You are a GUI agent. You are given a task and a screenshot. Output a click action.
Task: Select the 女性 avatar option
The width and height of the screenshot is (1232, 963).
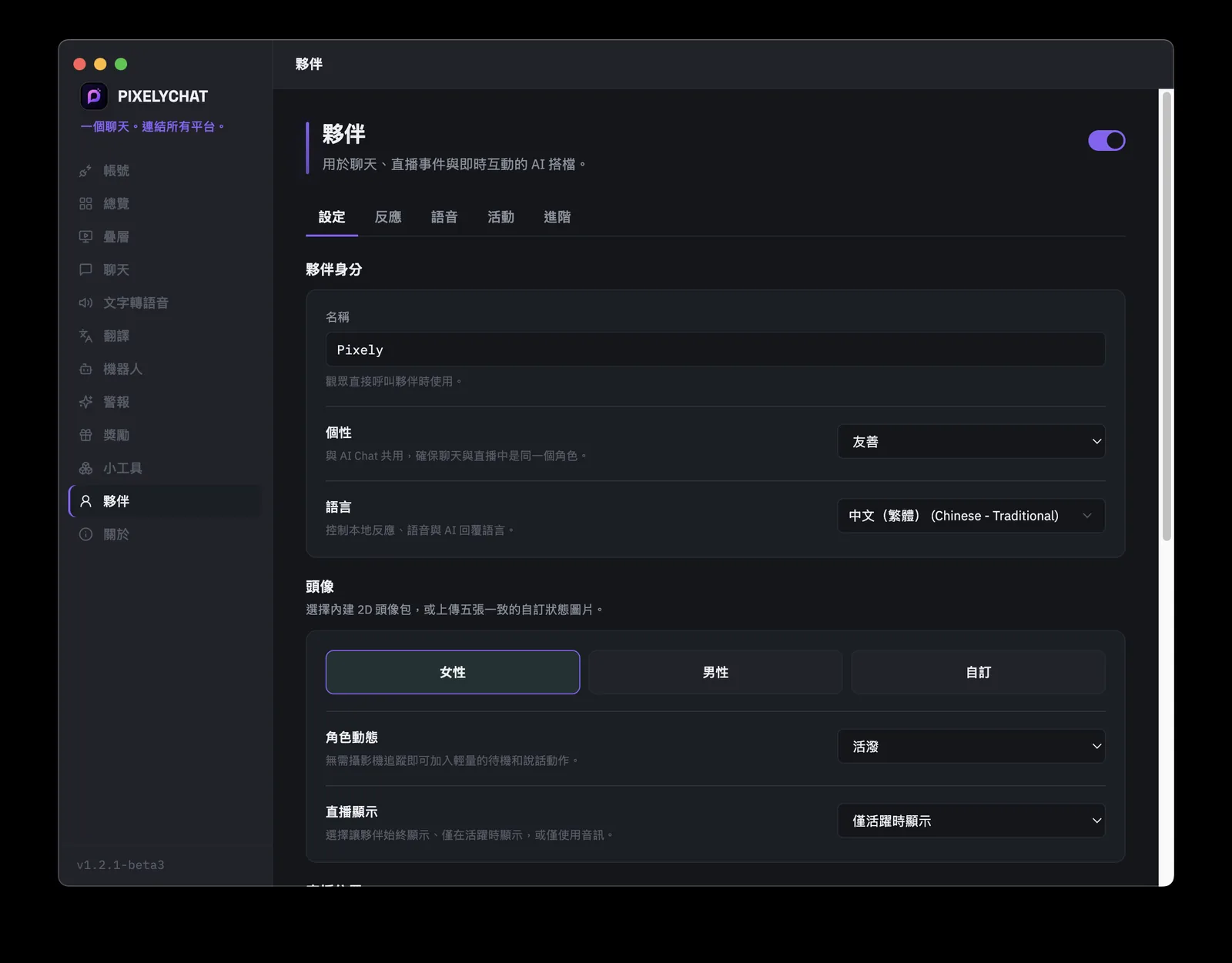click(x=453, y=673)
